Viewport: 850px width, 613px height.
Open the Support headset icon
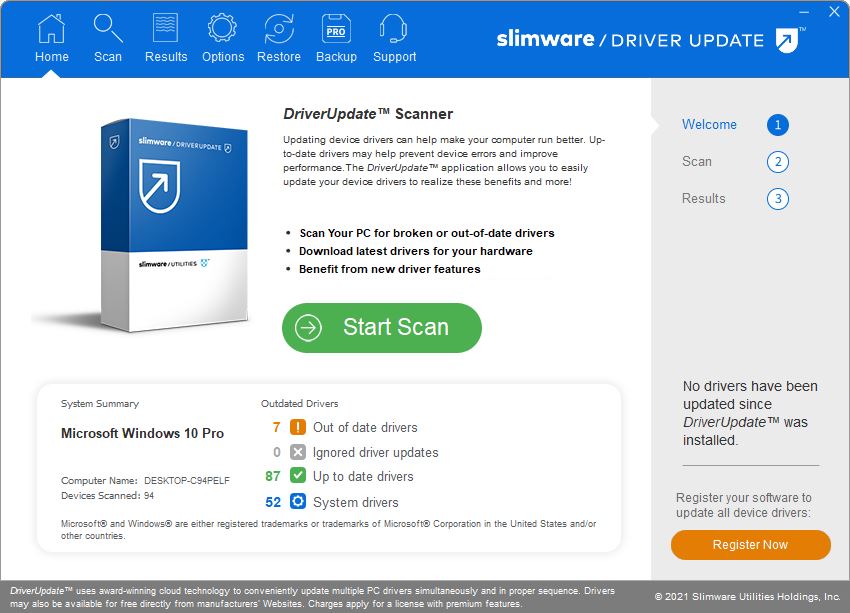[394, 28]
